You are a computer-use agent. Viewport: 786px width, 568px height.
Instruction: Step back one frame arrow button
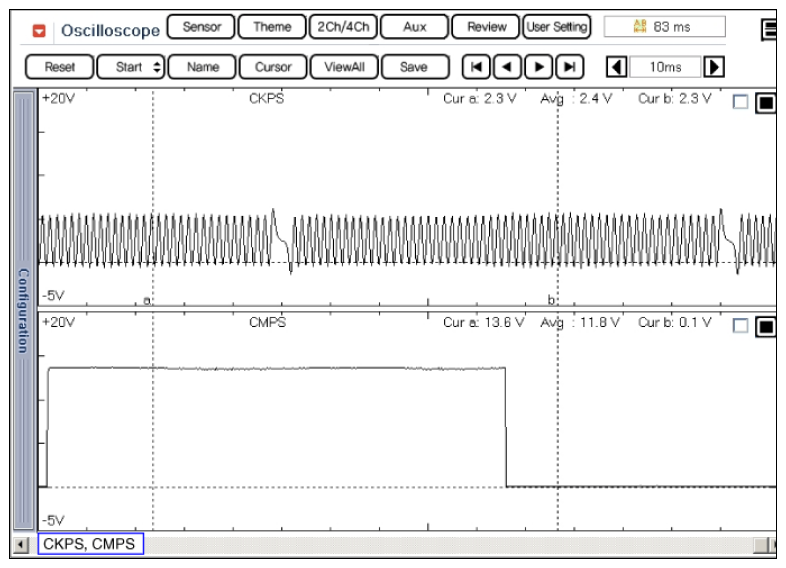[508, 67]
